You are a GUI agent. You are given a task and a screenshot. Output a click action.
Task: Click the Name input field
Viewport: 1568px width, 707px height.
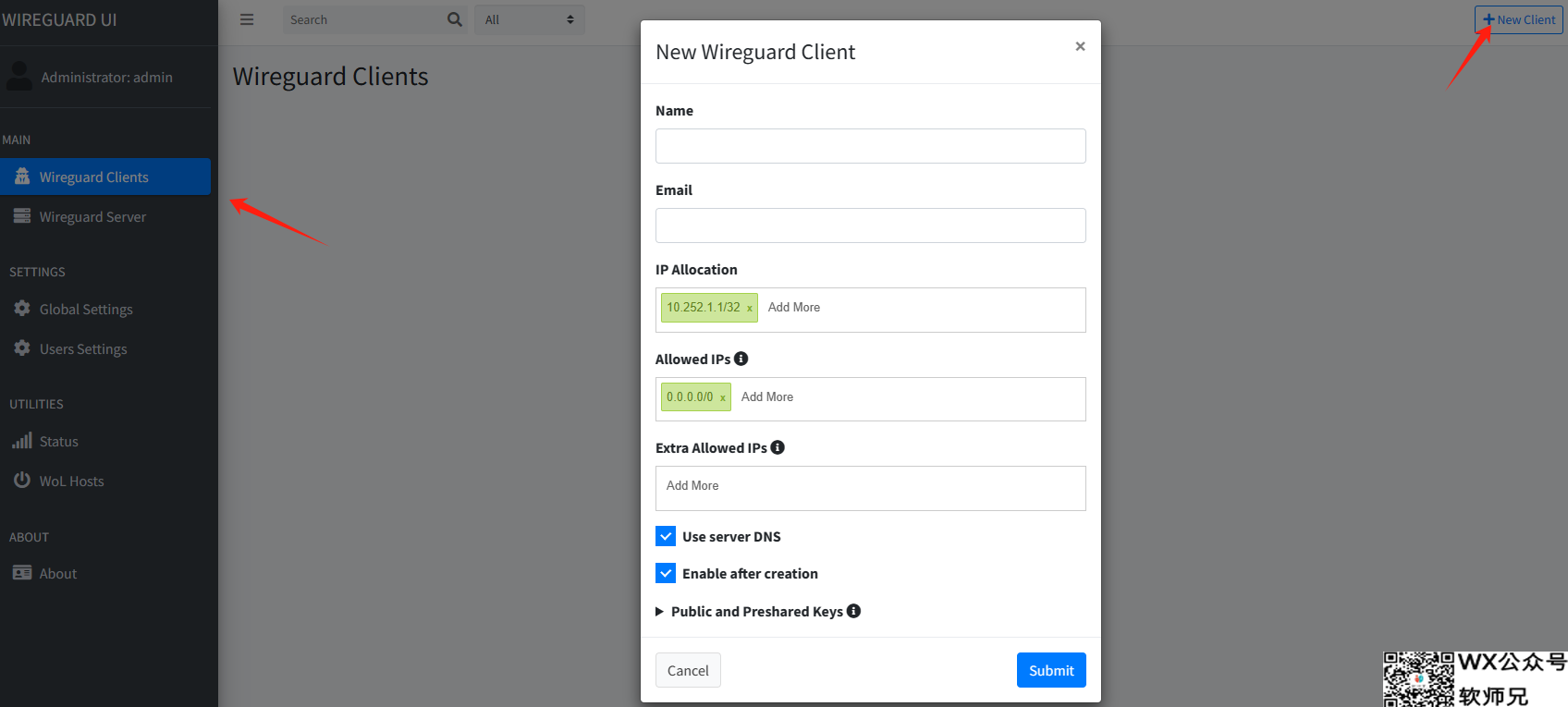pos(871,146)
